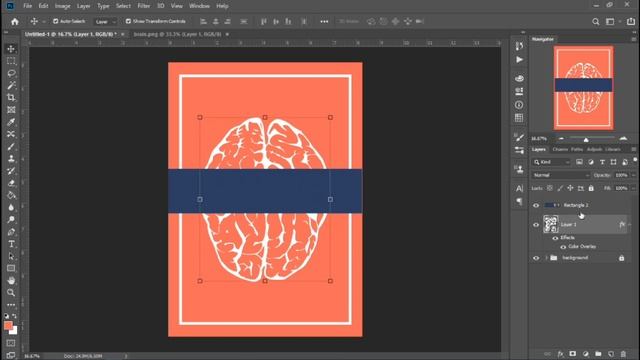The height and width of the screenshot is (360, 640).
Task: Click the Share icon at top right
Action: coord(631,22)
